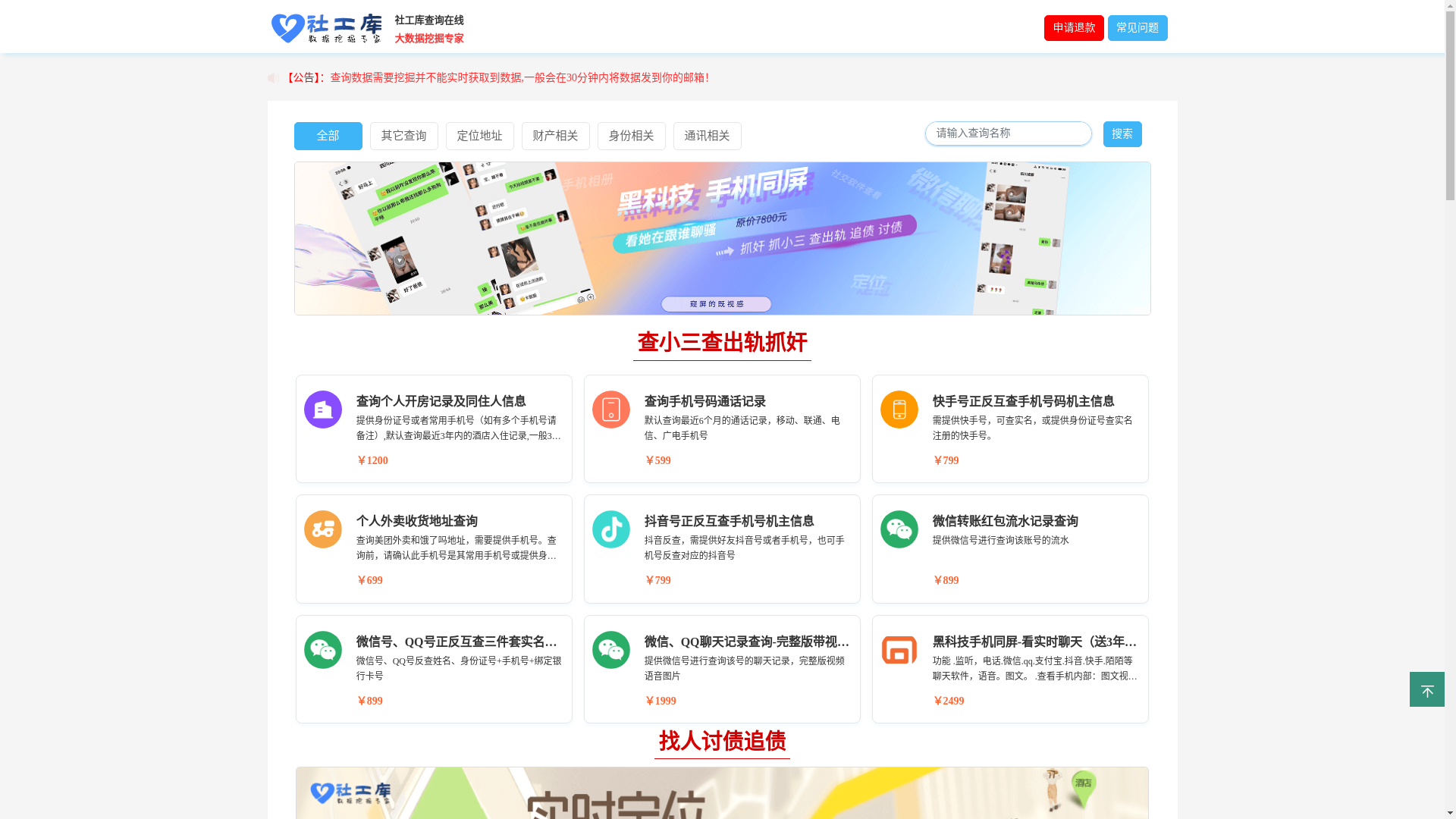This screenshot has height=819, width=1456.
Task: Click the 公告 announcement text
Action: coord(497,78)
